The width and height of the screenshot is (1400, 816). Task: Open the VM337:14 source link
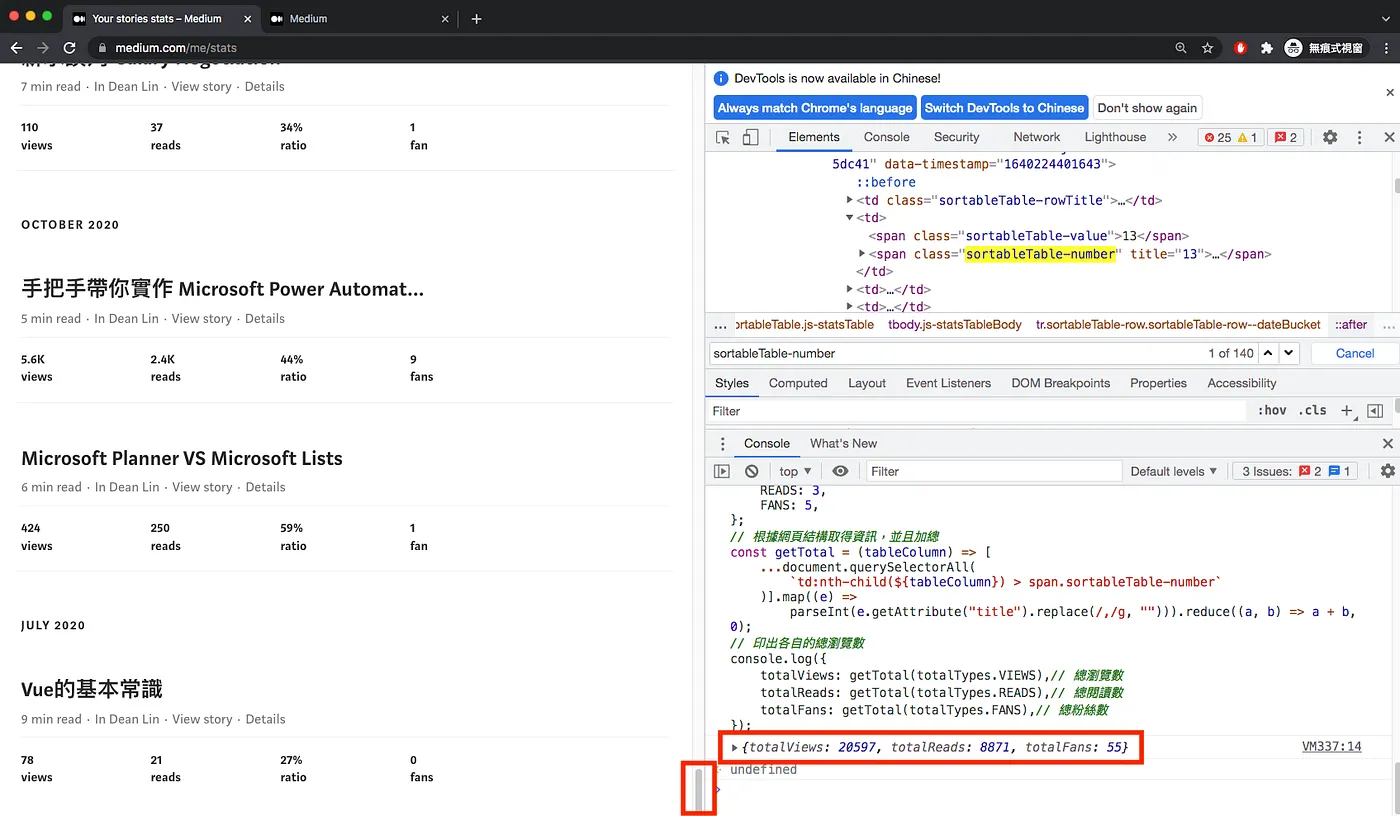pyautogui.click(x=1331, y=747)
